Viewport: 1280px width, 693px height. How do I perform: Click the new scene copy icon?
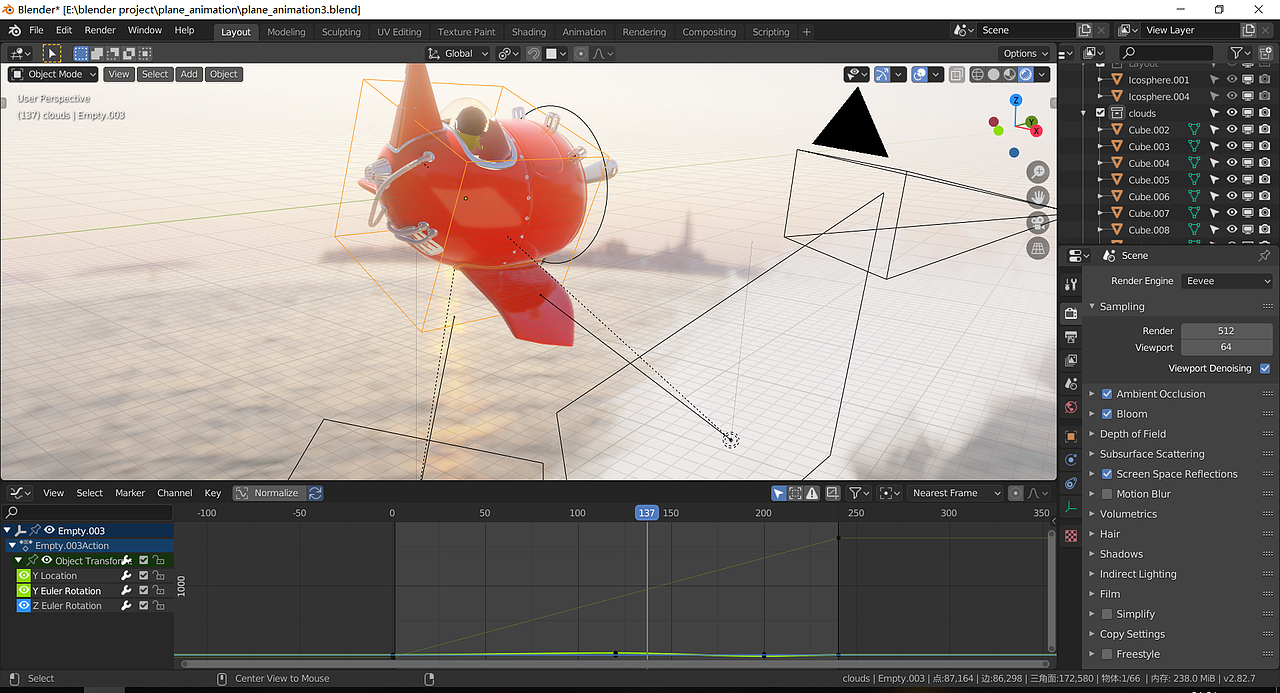(x=1085, y=30)
